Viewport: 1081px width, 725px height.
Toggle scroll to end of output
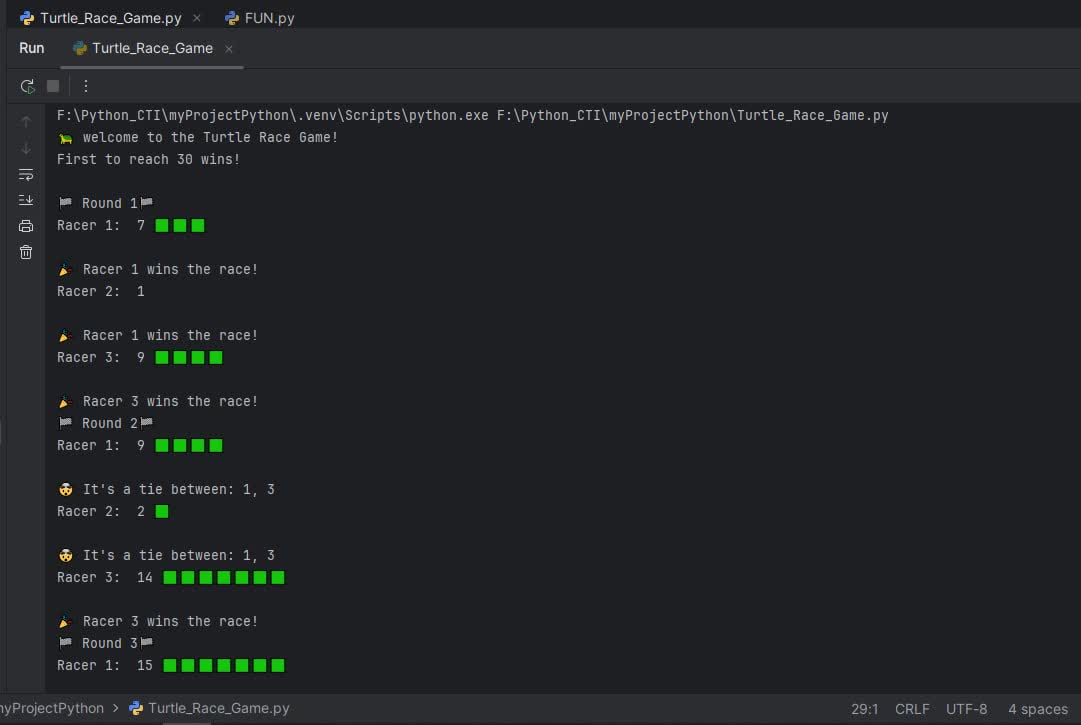point(26,200)
